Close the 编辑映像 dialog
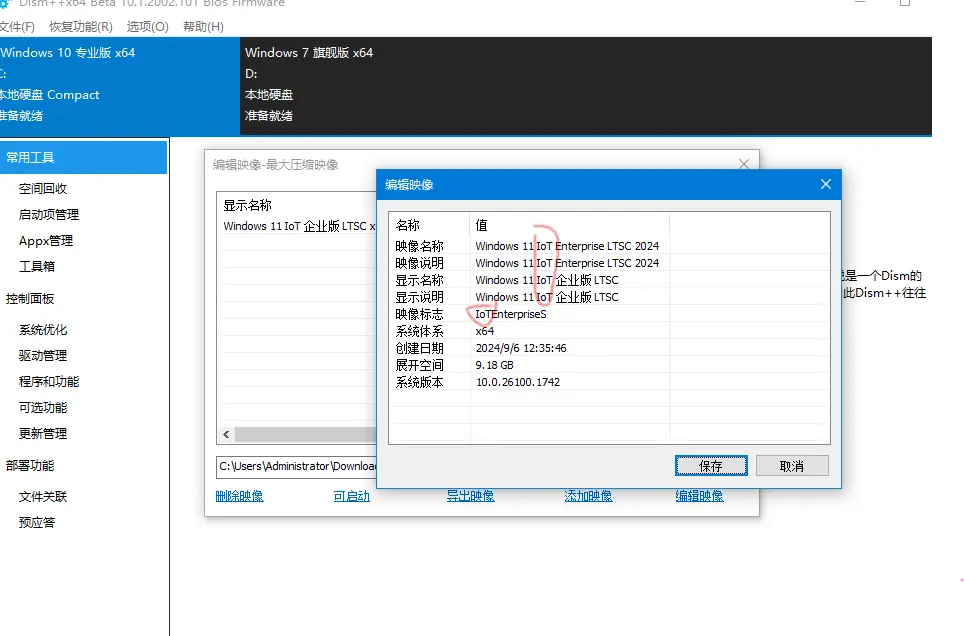This screenshot has width=965, height=636. 826,184
